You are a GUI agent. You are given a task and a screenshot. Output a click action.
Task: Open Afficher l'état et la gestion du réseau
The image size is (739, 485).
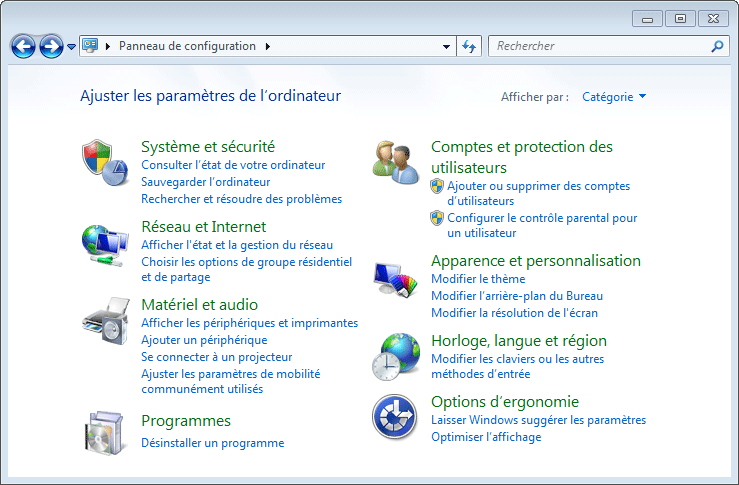237,245
